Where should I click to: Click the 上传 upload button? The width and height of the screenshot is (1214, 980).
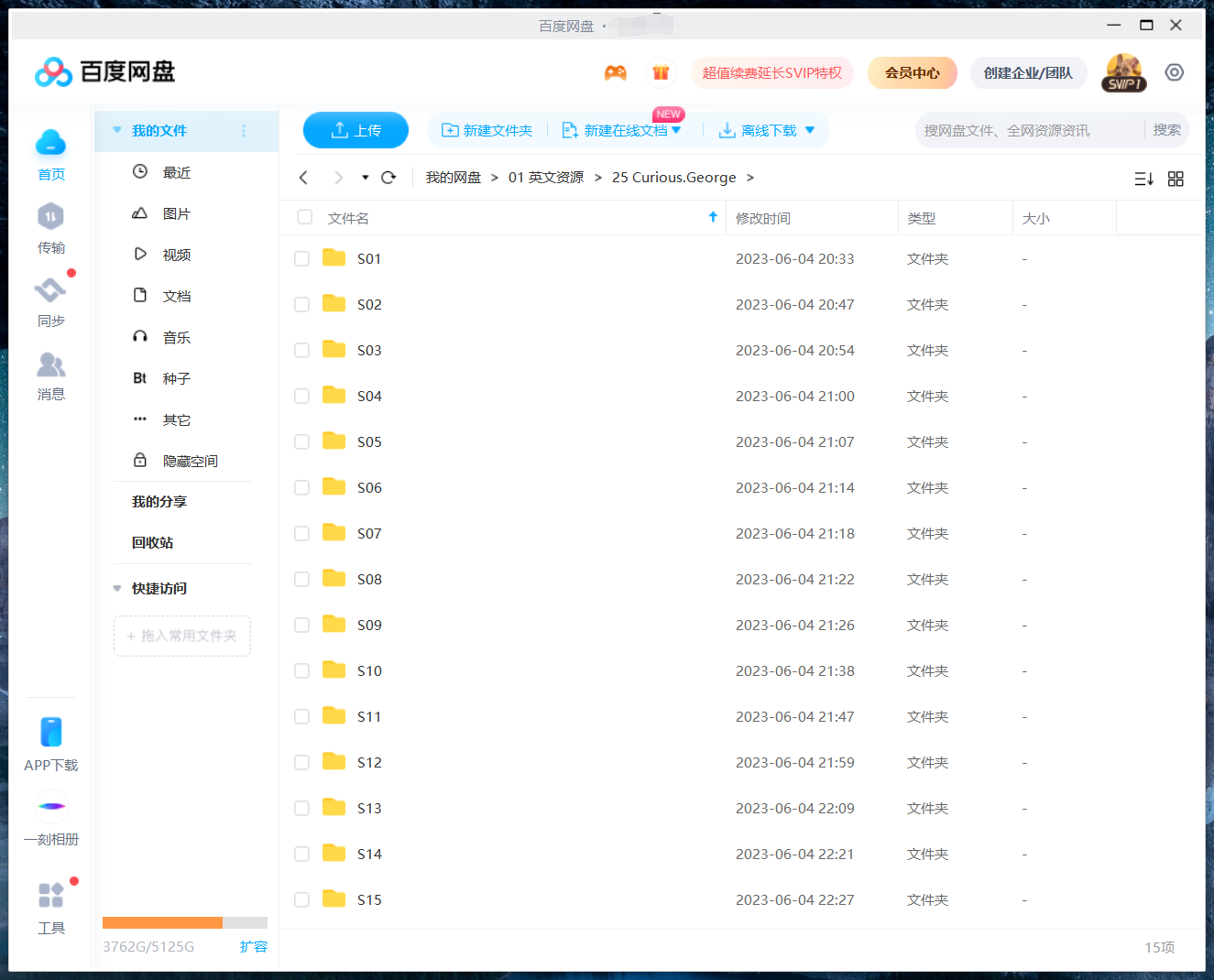click(355, 130)
